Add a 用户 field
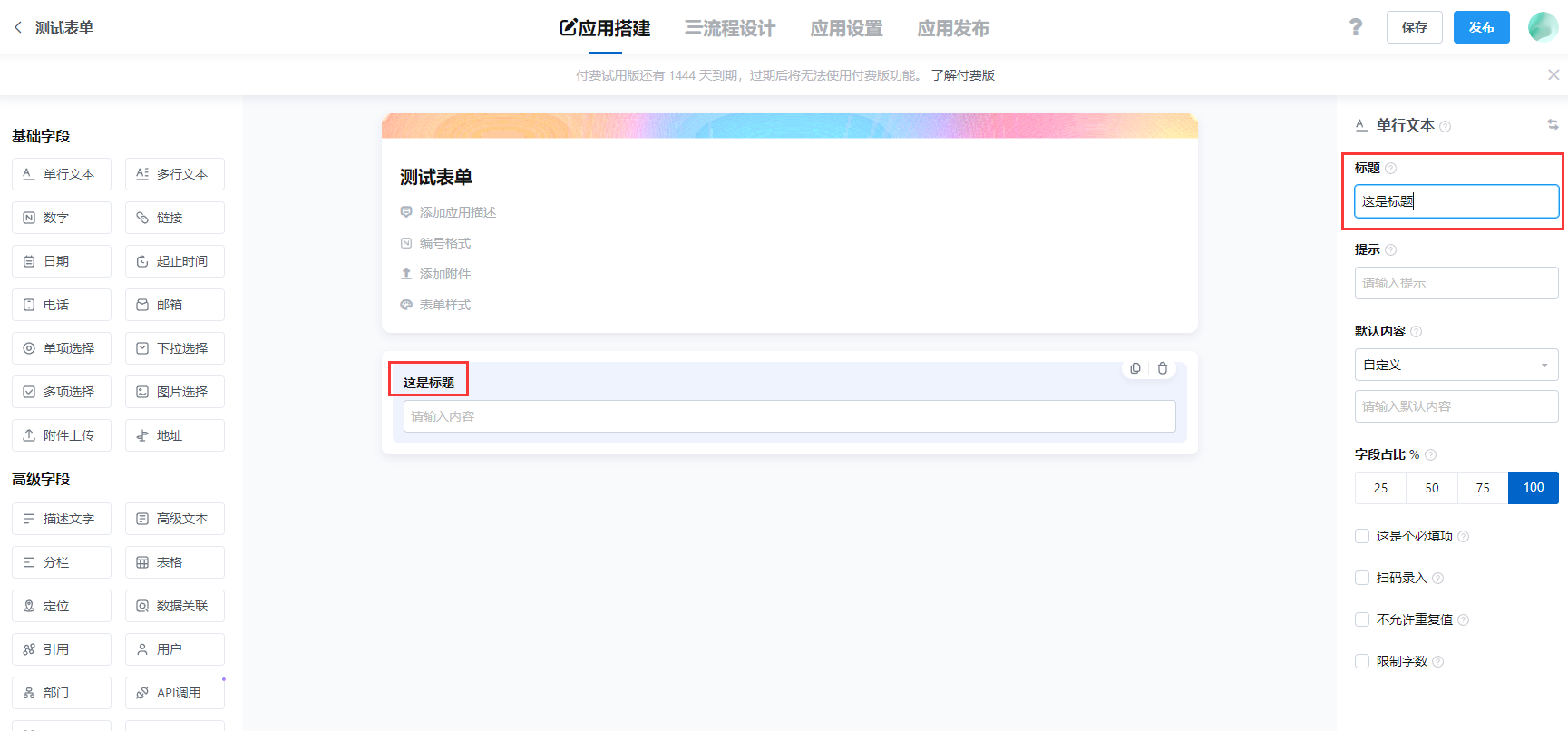The height and width of the screenshot is (731, 1568). pyautogui.click(x=175, y=649)
